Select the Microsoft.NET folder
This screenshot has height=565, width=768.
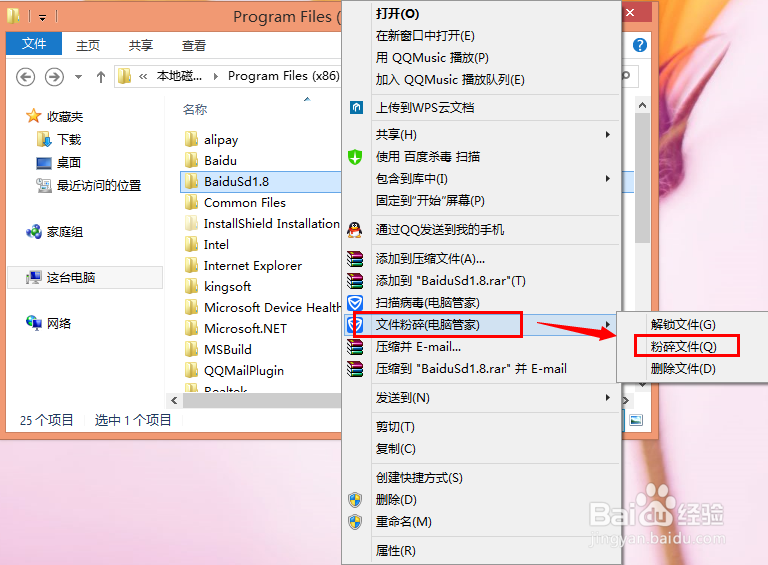(x=245, y=329)
